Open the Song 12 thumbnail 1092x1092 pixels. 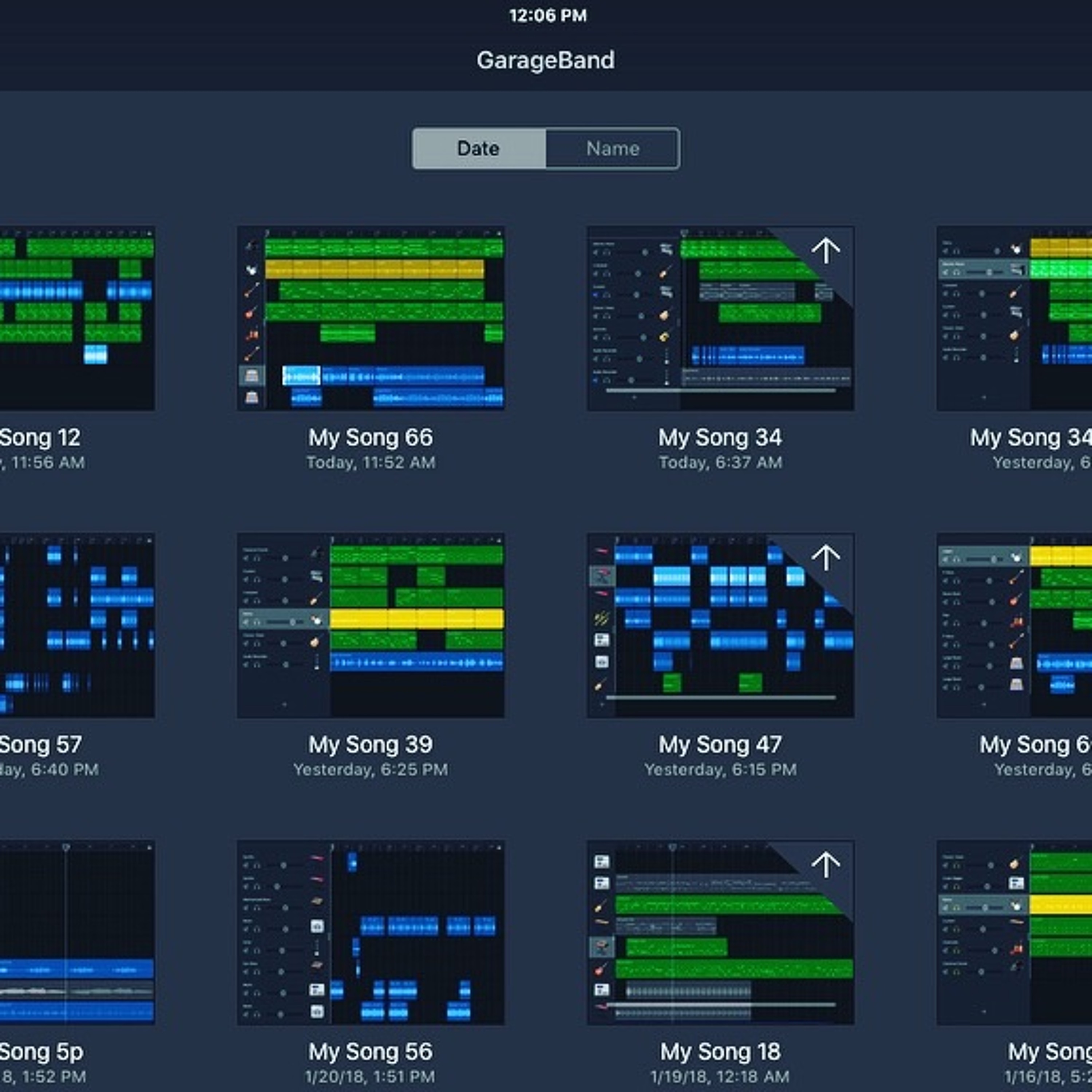(x=77, y=318)
